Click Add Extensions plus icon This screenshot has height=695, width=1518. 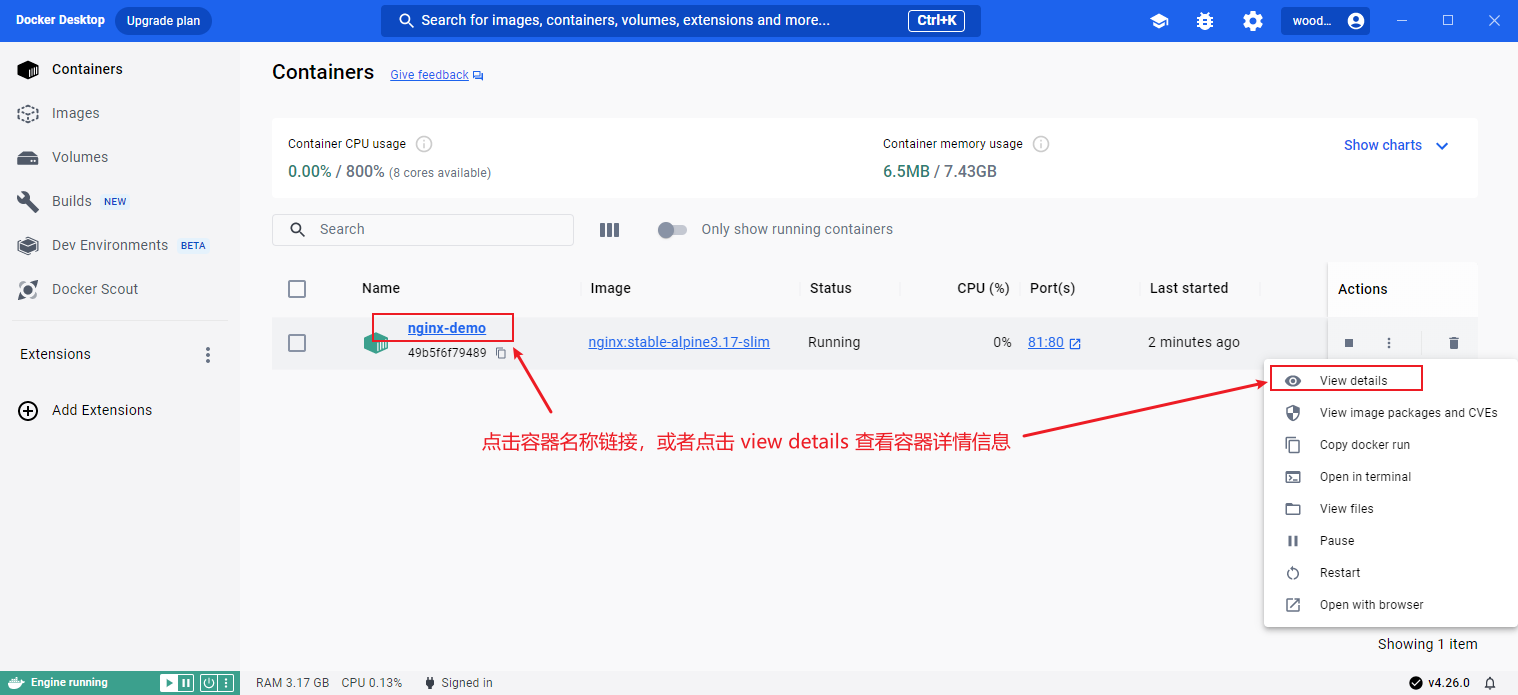(x=28, y=411)
